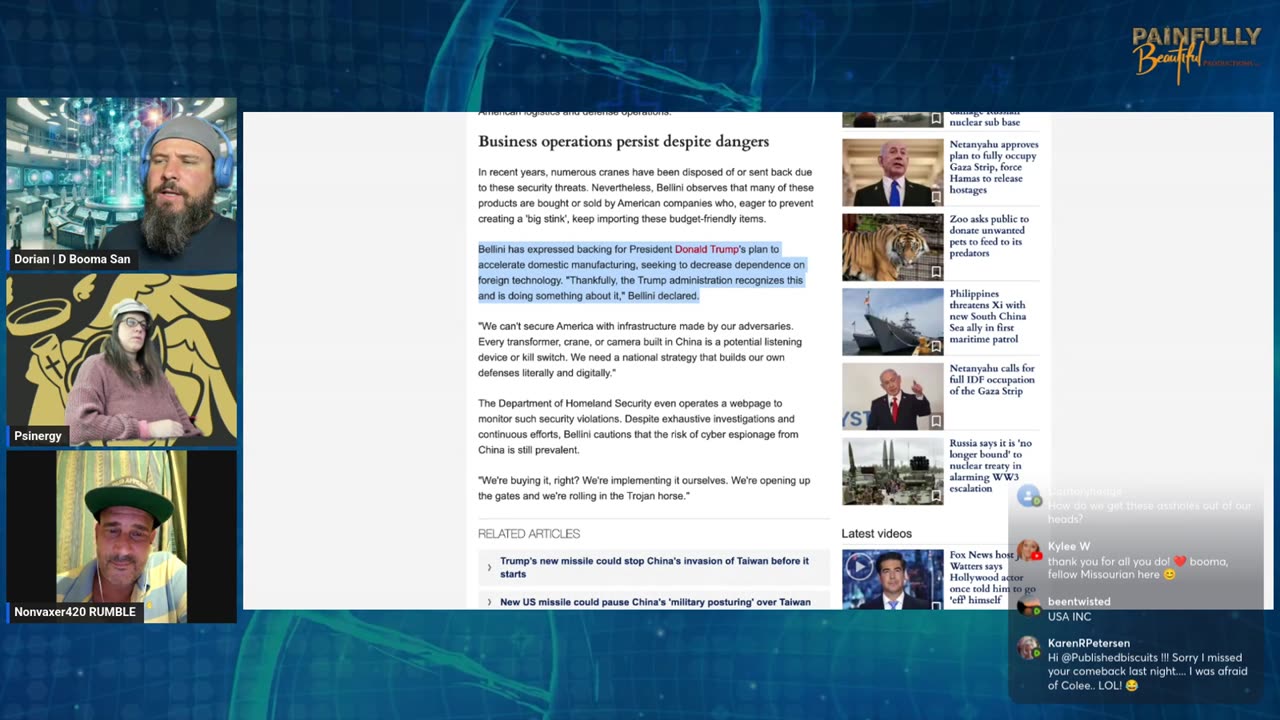Click beentwisted's chat avatar
The width and height of the screenshot is (1280, 720).
tap(1028, 606)
